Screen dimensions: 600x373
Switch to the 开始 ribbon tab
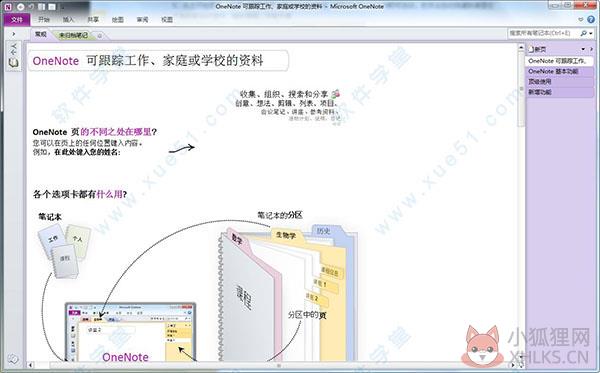point(44,20)
